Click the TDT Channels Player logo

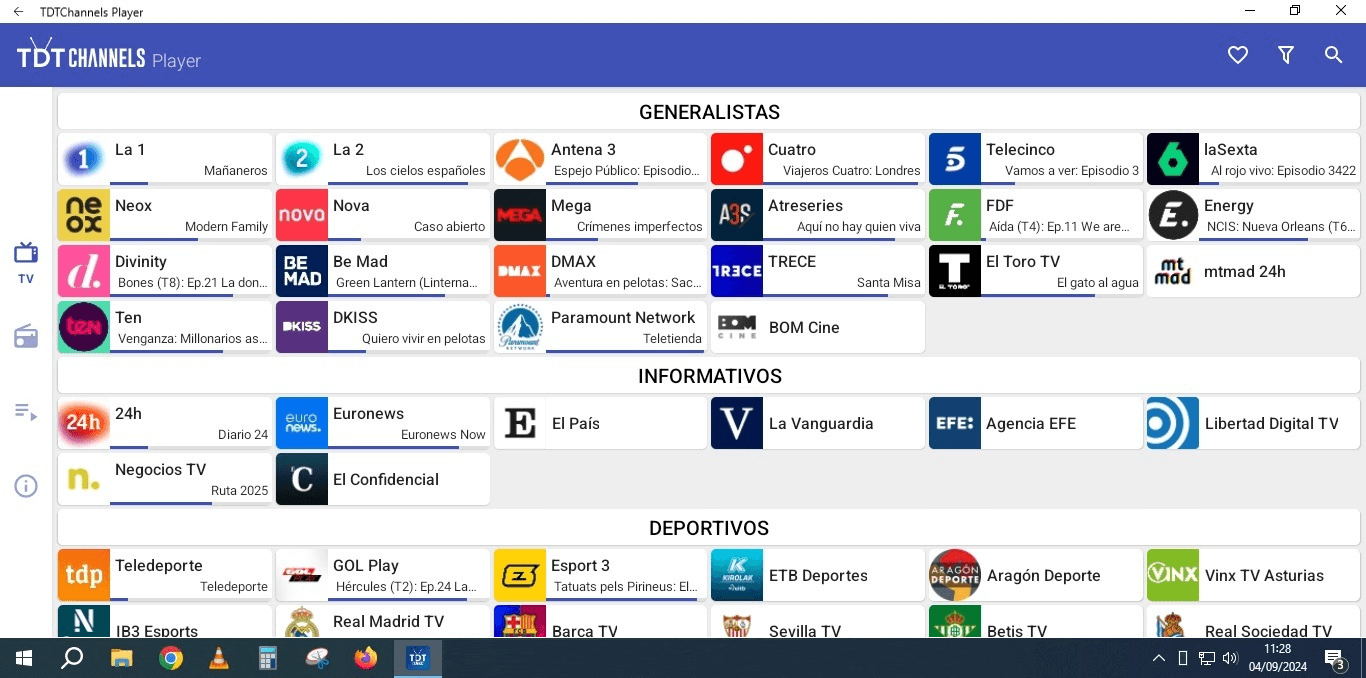click(109, 55)
